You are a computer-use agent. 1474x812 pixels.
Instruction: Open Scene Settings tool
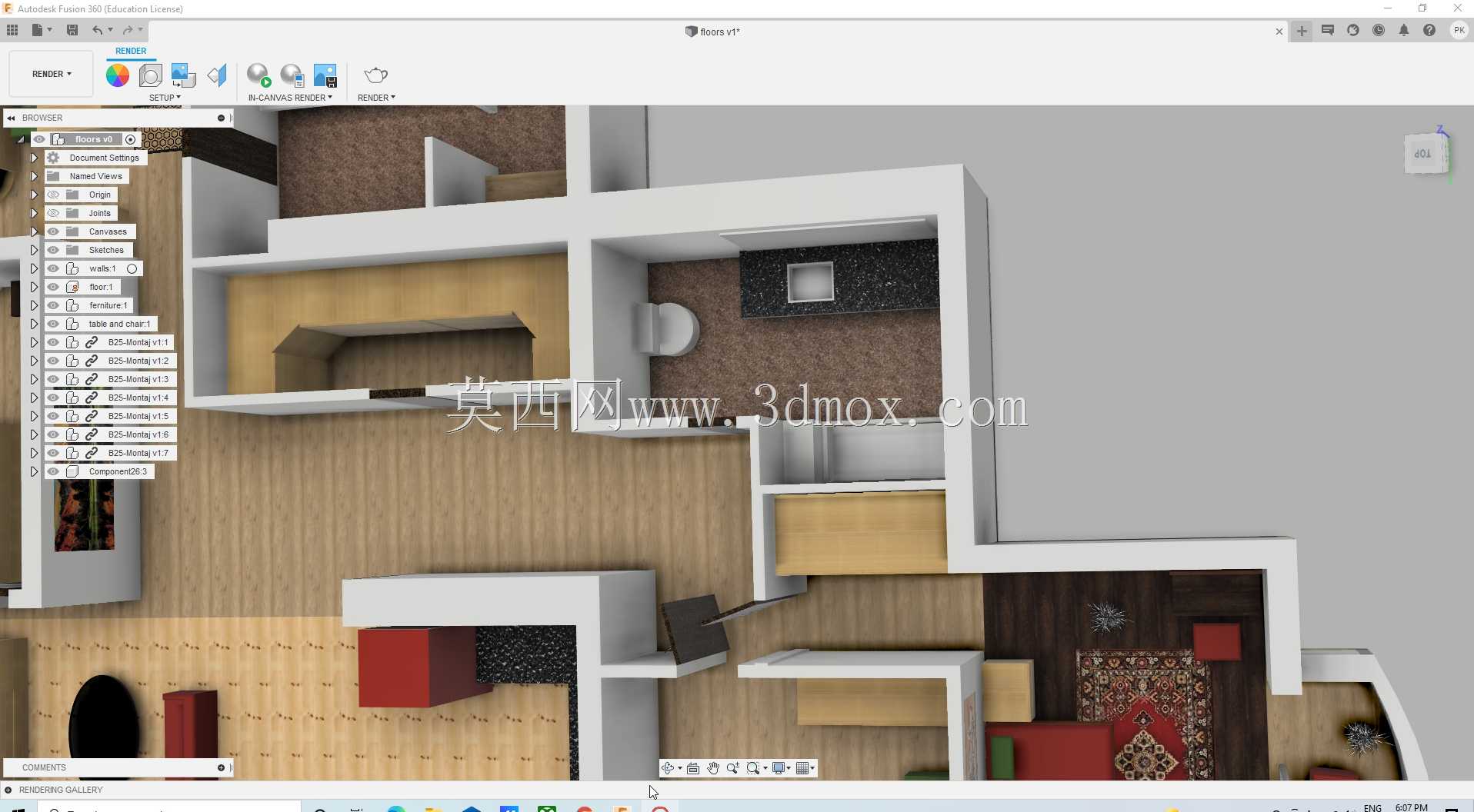(151, 75)
